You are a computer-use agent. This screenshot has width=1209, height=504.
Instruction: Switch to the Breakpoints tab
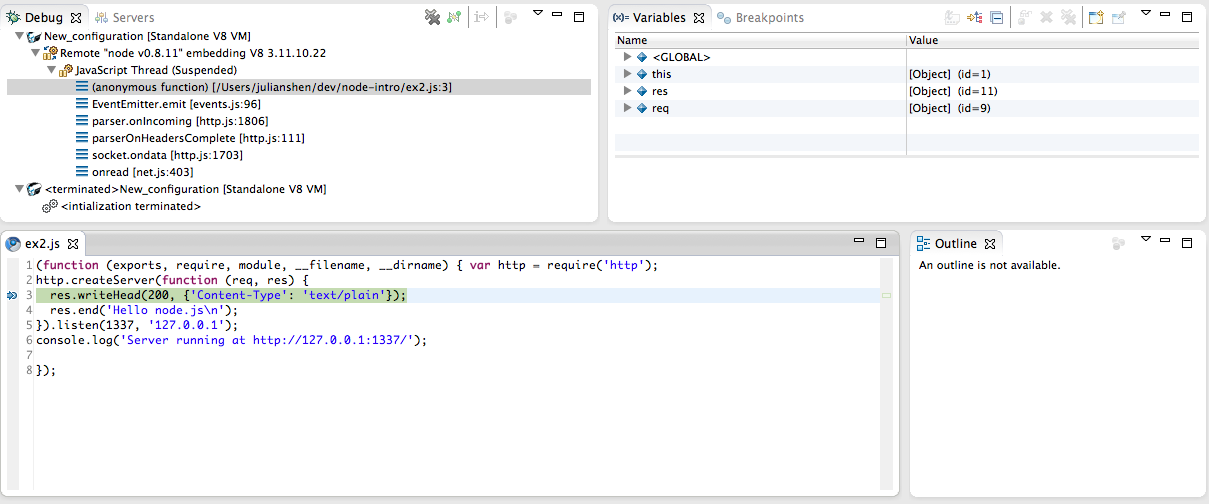pos(760,18)
